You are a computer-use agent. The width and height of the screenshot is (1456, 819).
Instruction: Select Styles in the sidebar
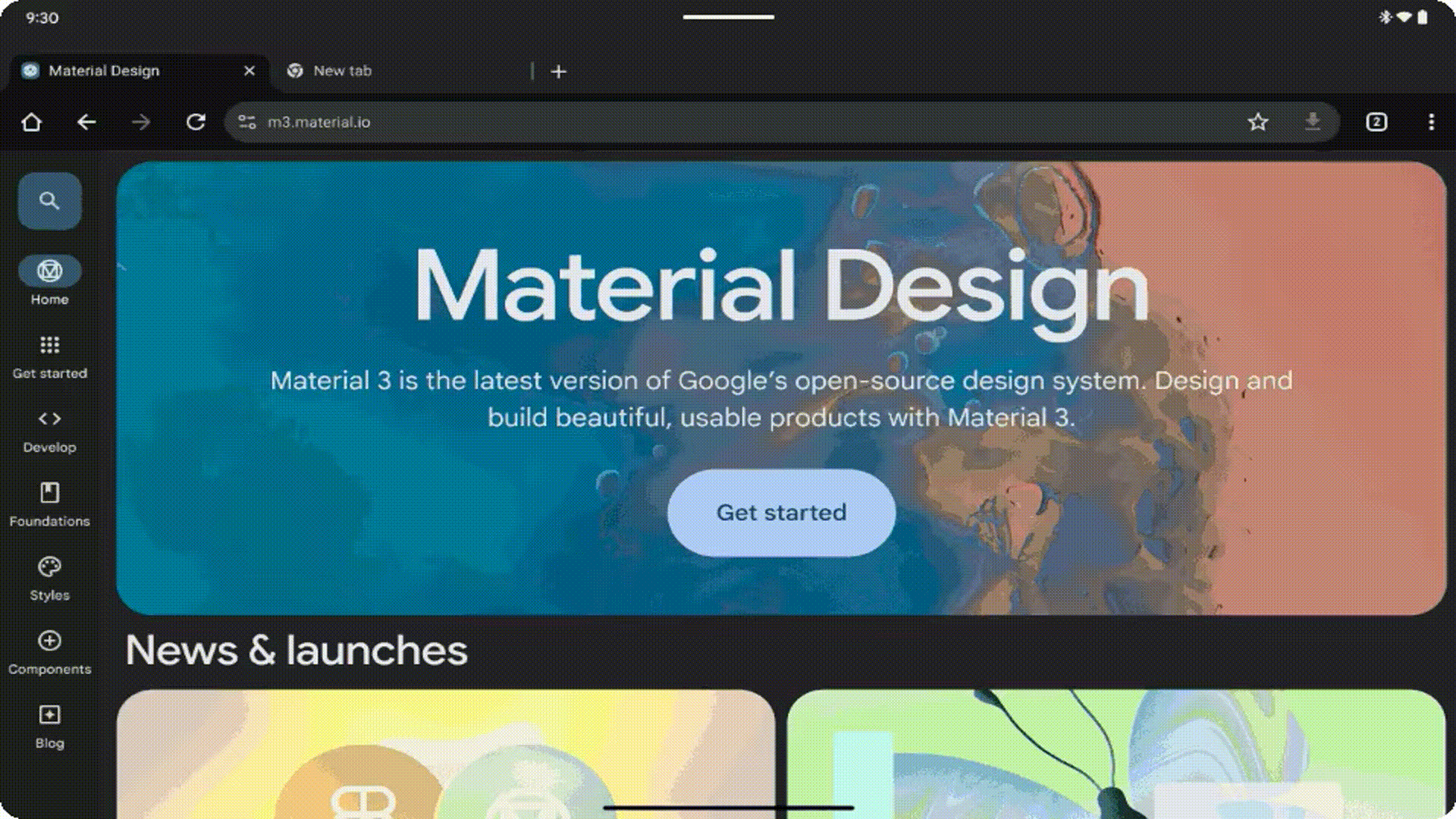pyautogui.click(x=49, y=567)
